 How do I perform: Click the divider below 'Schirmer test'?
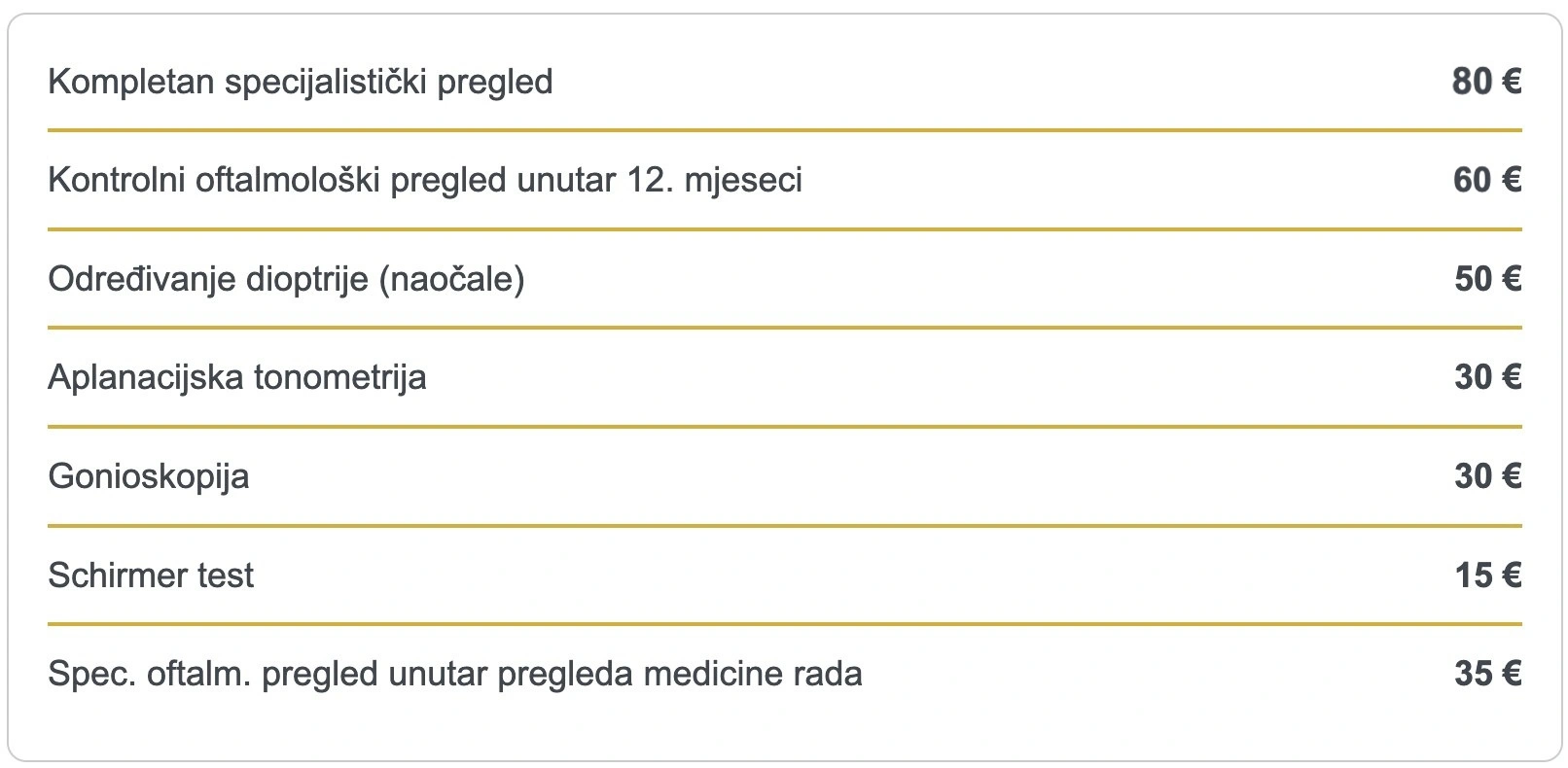pos(784,624)
